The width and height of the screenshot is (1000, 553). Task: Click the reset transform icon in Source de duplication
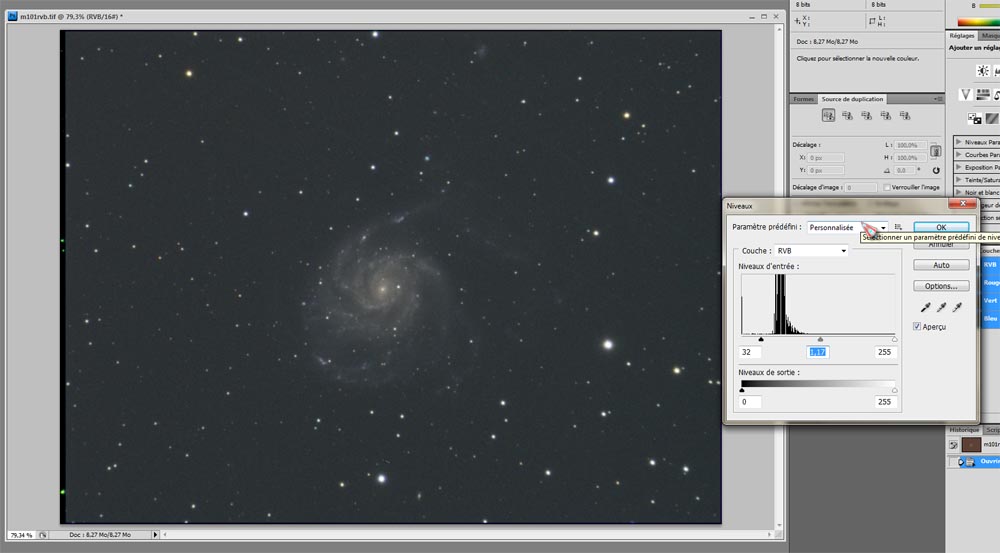coord(935,171)
